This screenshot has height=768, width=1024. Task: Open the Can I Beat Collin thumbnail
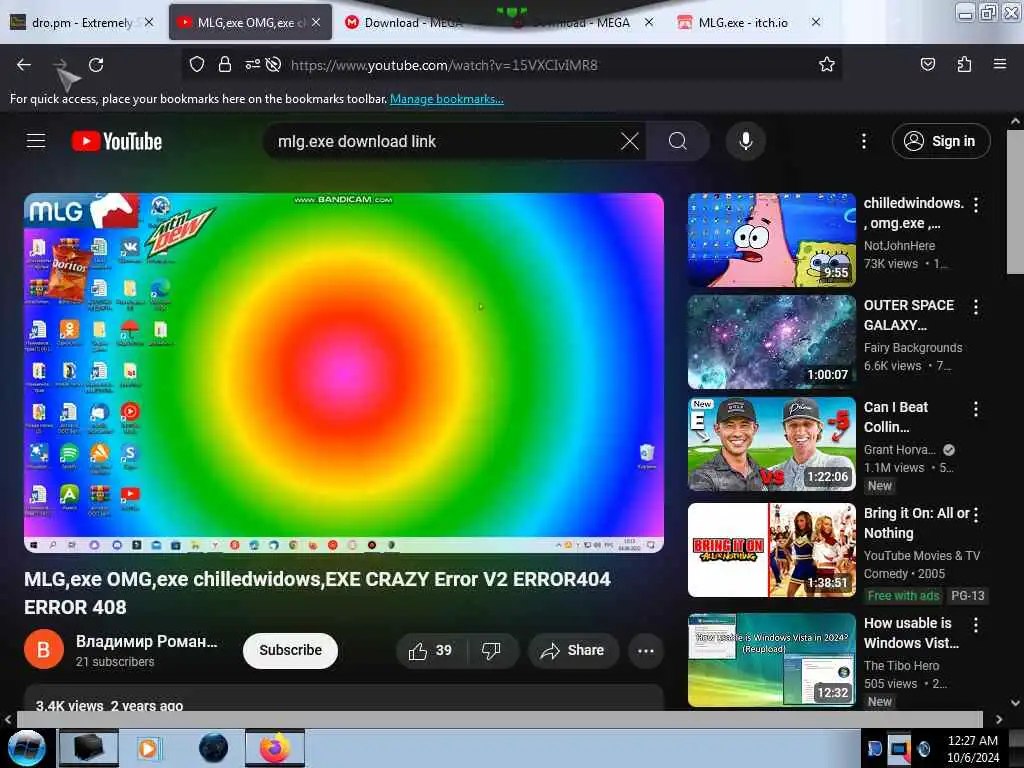[x=772, y=444]
